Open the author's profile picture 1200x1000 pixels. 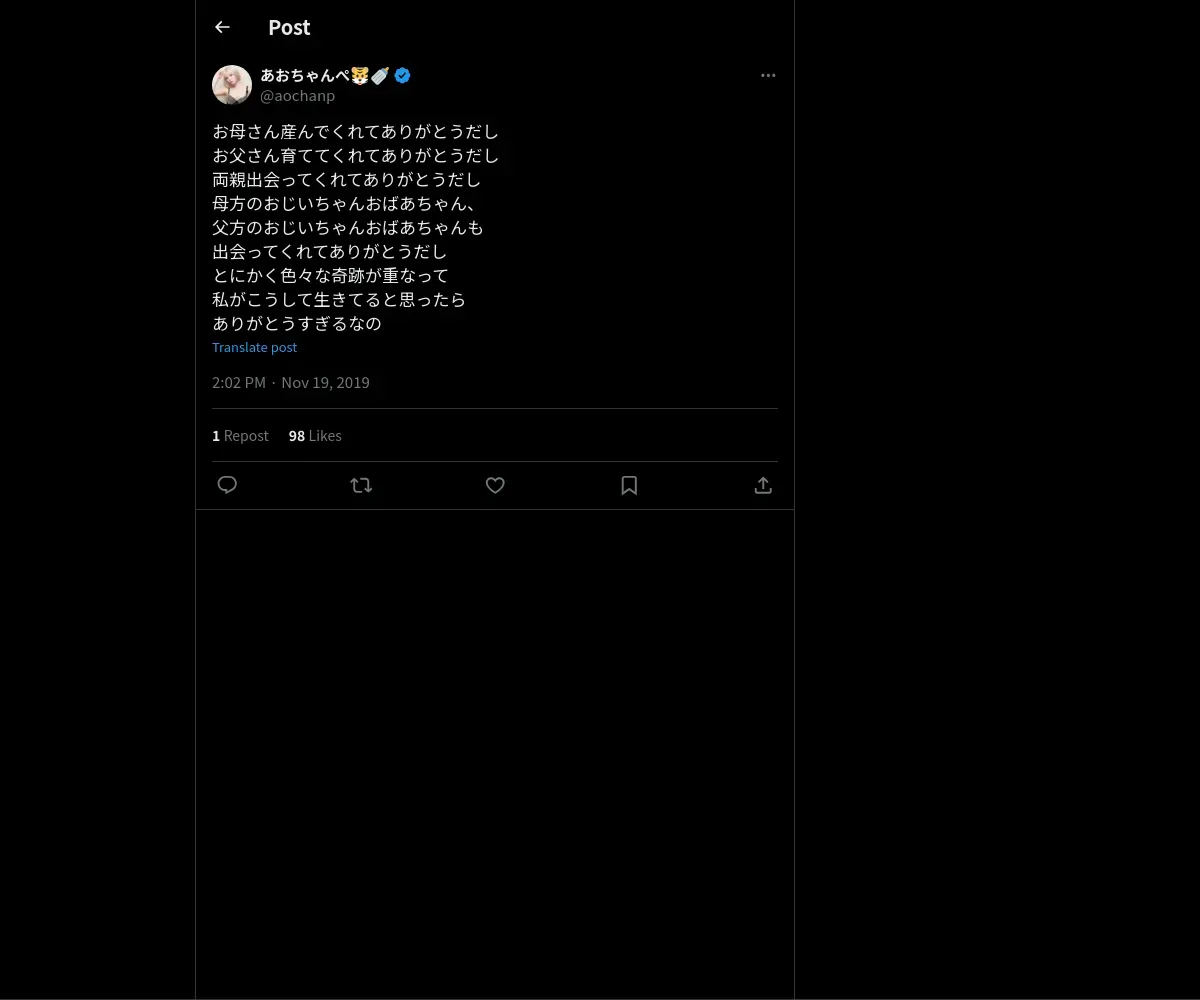(232, 85)
